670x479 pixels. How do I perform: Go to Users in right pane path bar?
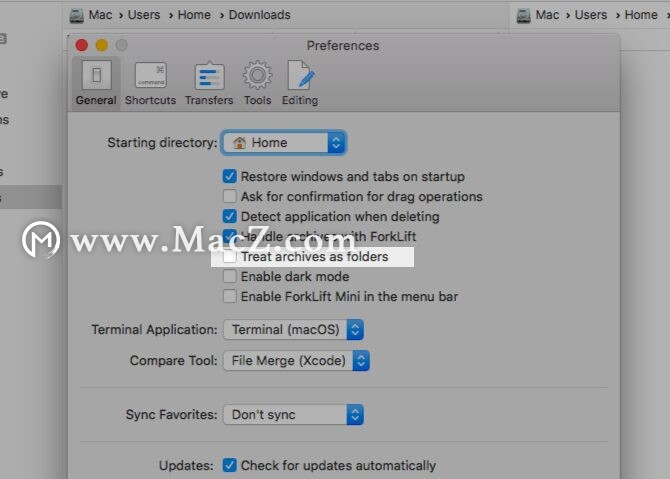591,15
